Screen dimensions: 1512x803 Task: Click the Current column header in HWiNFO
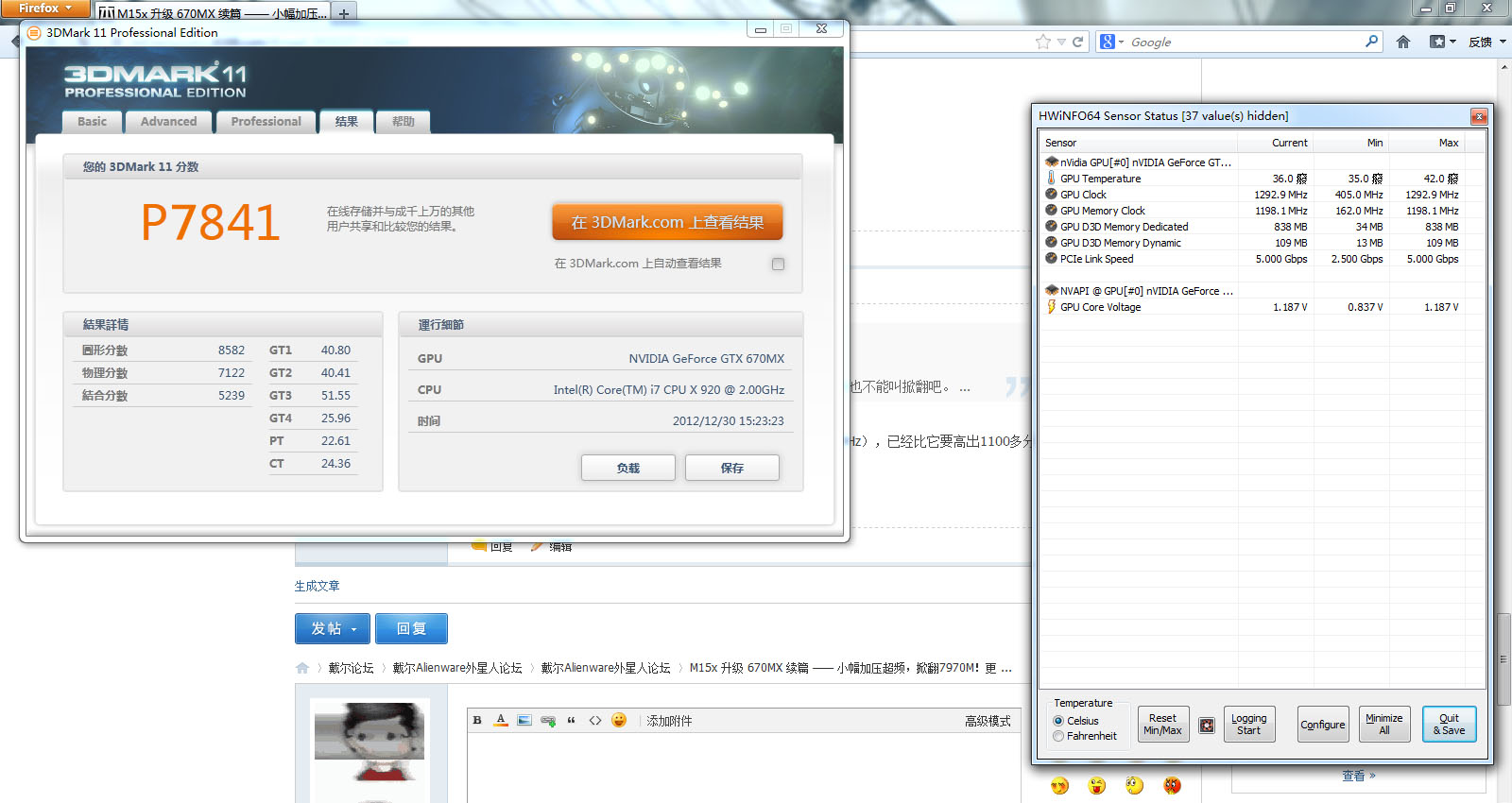coord(1276,143)
